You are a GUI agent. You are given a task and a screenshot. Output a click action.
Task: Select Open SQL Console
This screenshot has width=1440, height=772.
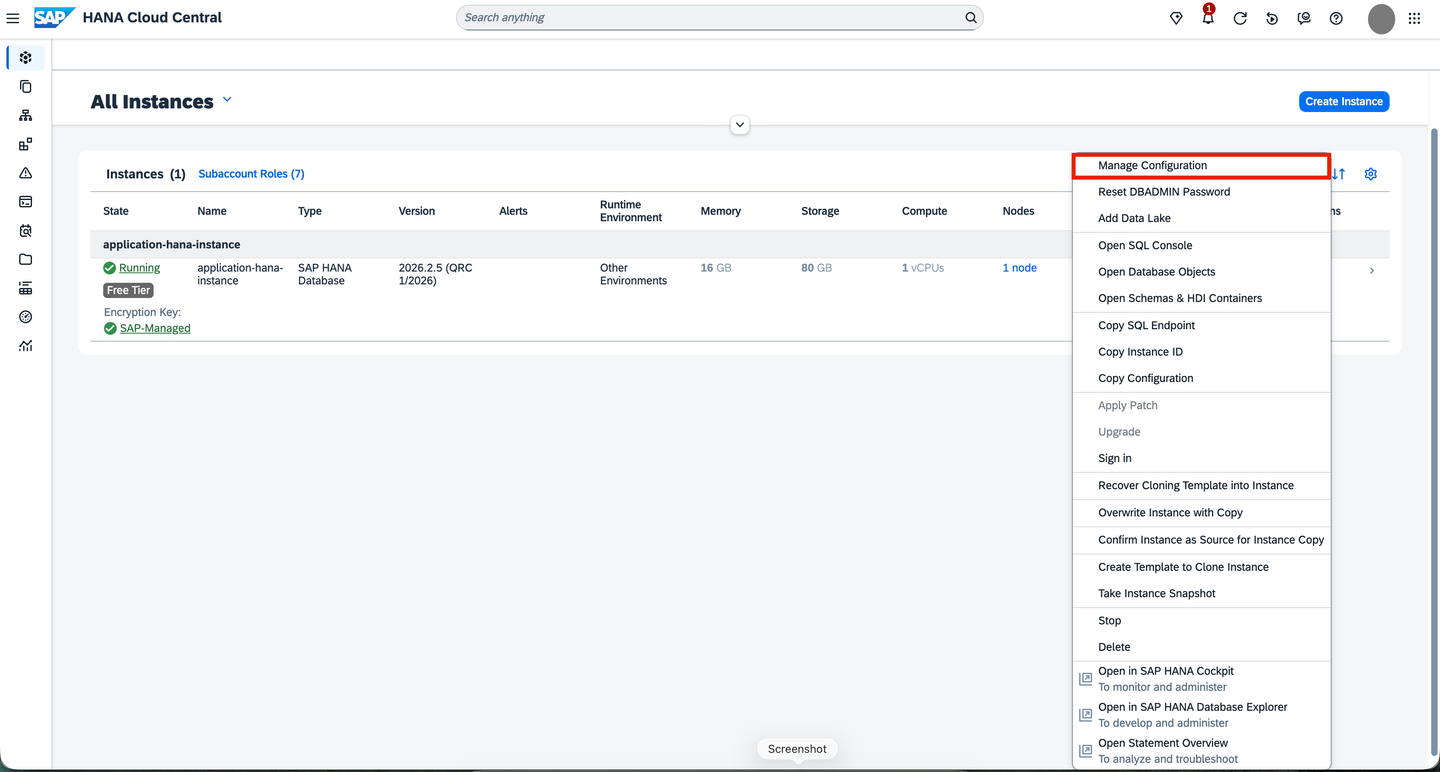tap(1201, 245)
